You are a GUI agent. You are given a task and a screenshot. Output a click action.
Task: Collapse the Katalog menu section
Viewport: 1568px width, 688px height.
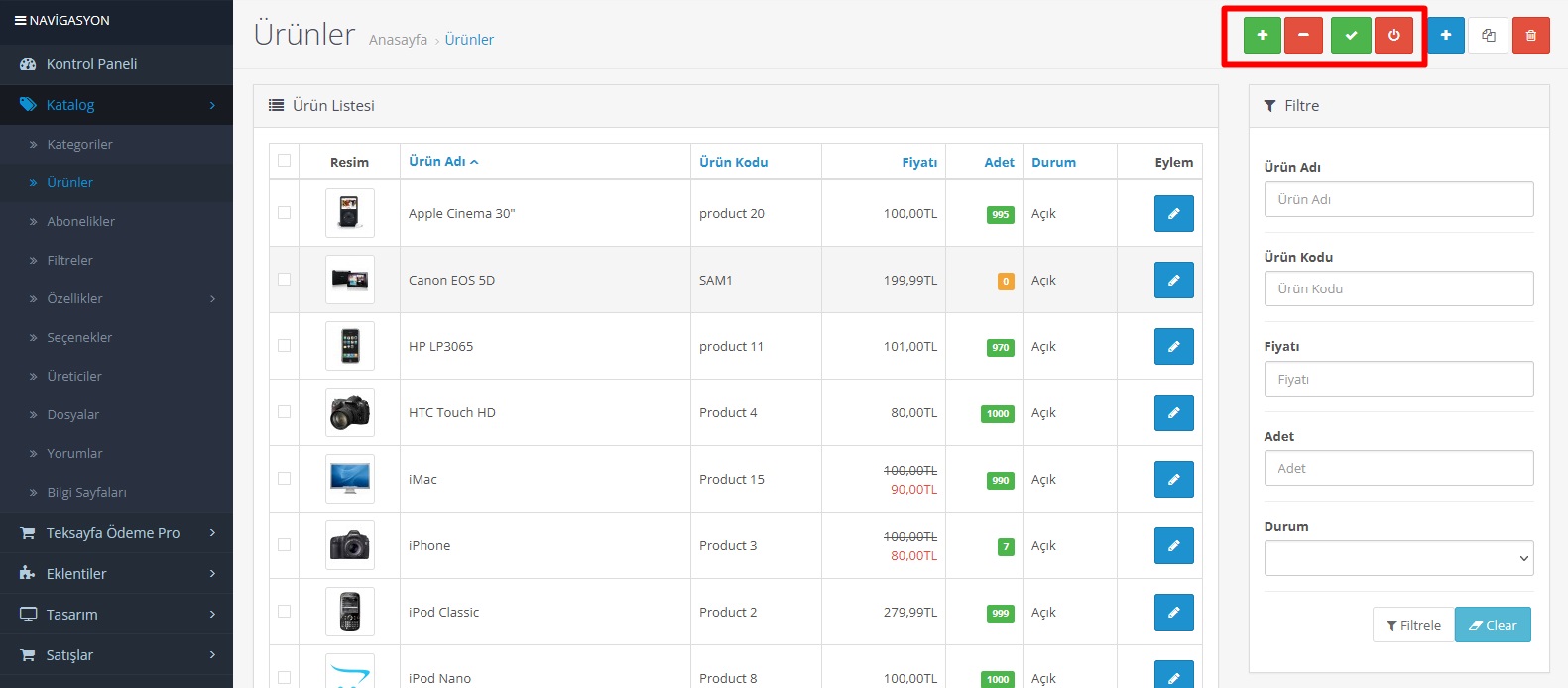tap(116, 105)
